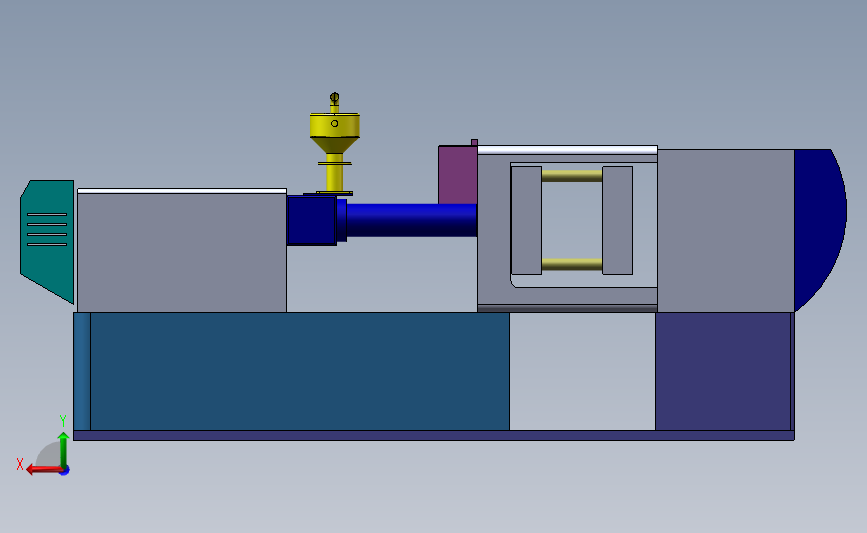Select the light blue strip at base left end

coord(82,372)
